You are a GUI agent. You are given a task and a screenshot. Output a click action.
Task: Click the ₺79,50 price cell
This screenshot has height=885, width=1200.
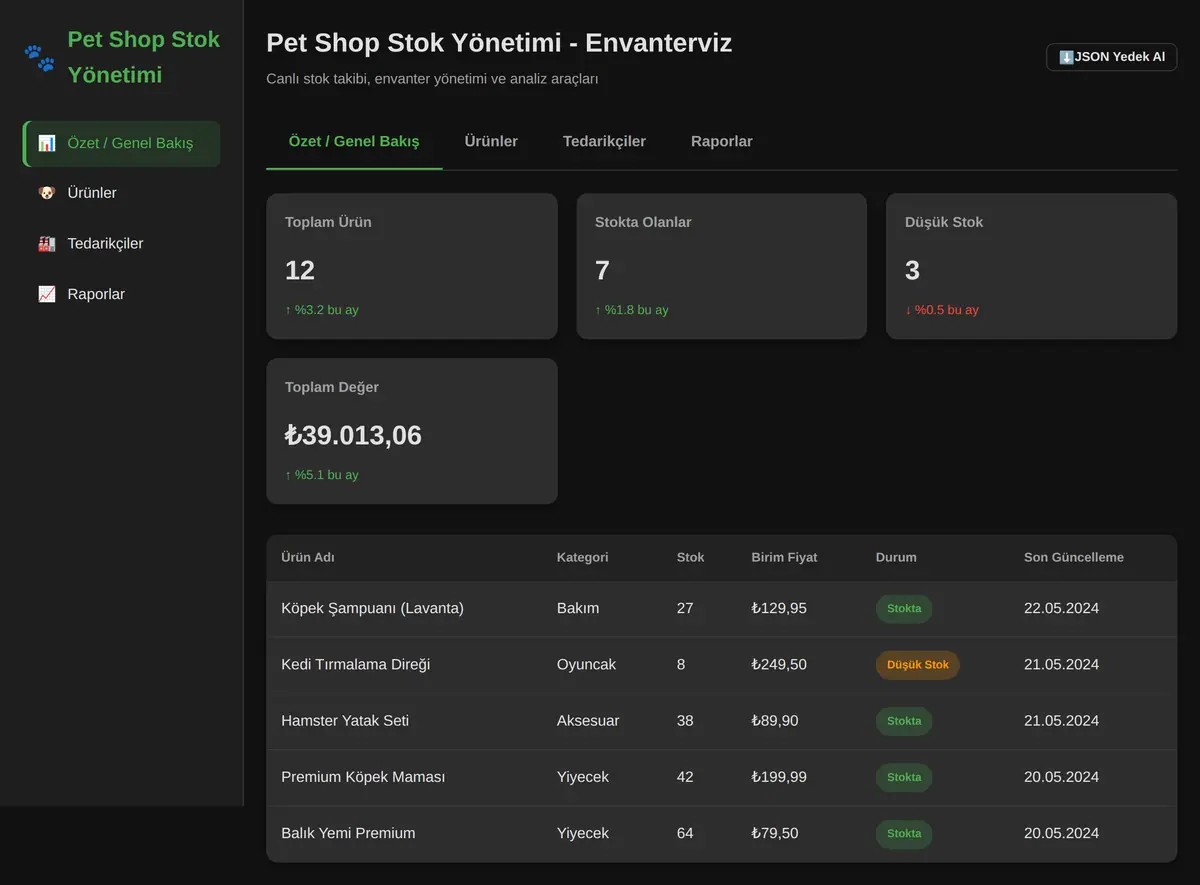tap(775, 833)
